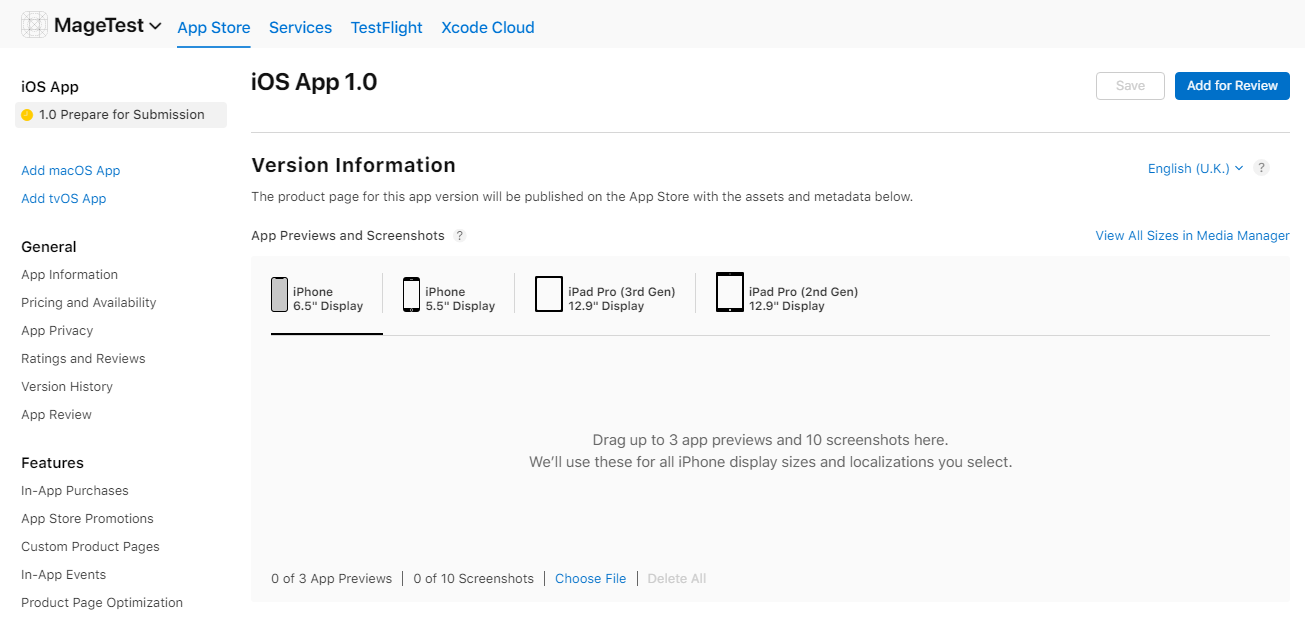
Task: Switch to the Xcode Cloud tab
Action: tap(488, 27)
